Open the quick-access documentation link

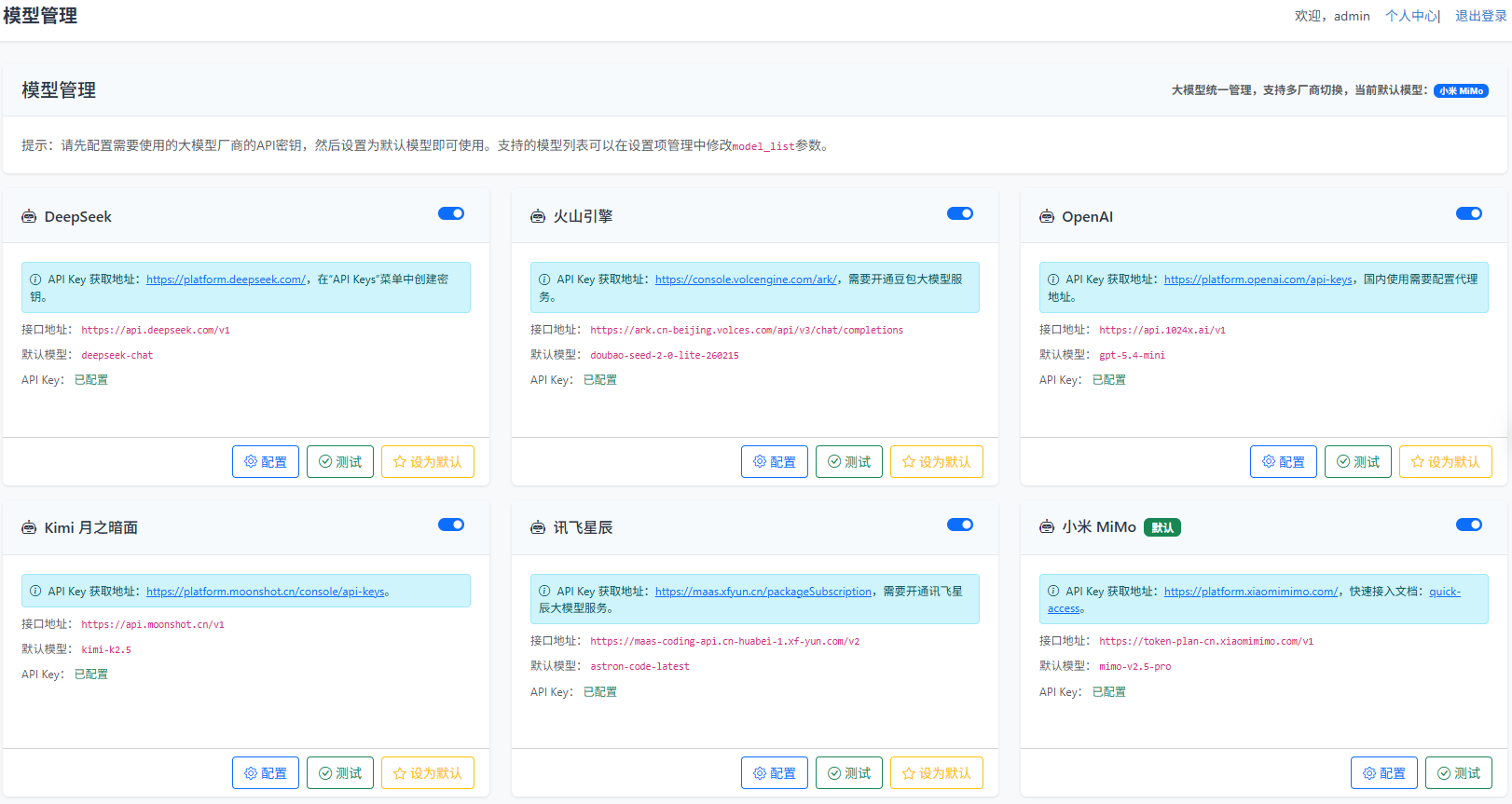pos(1445,592)
